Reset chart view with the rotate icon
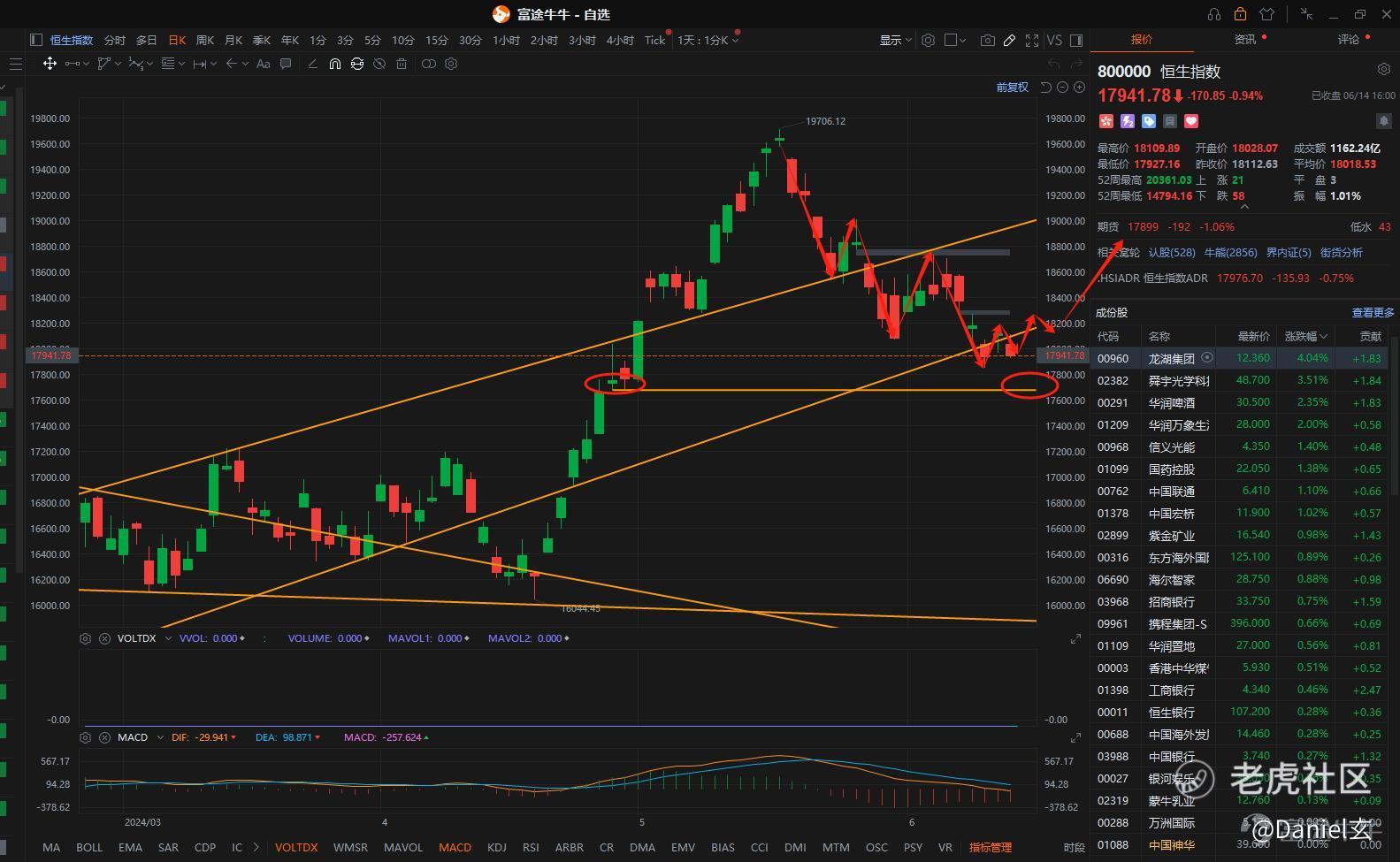Image resolution: width=1400 pixels, height=862 pixels. click(1046, 87)
